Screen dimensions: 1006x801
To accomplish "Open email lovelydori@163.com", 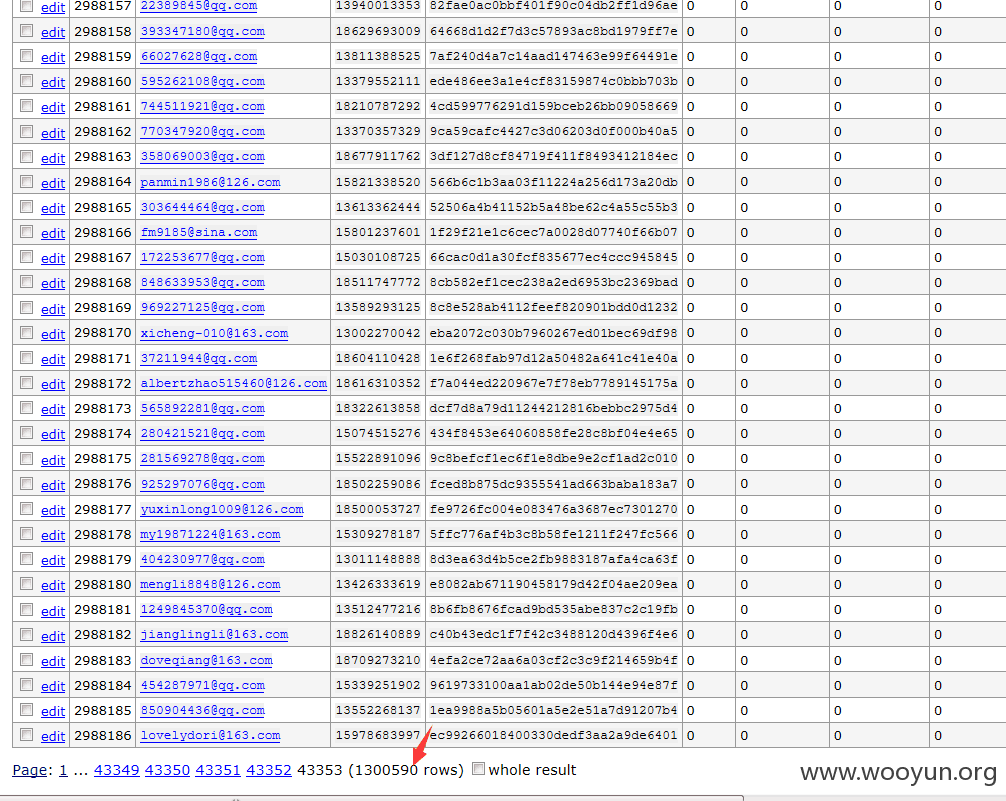I will tap(210, 735).
